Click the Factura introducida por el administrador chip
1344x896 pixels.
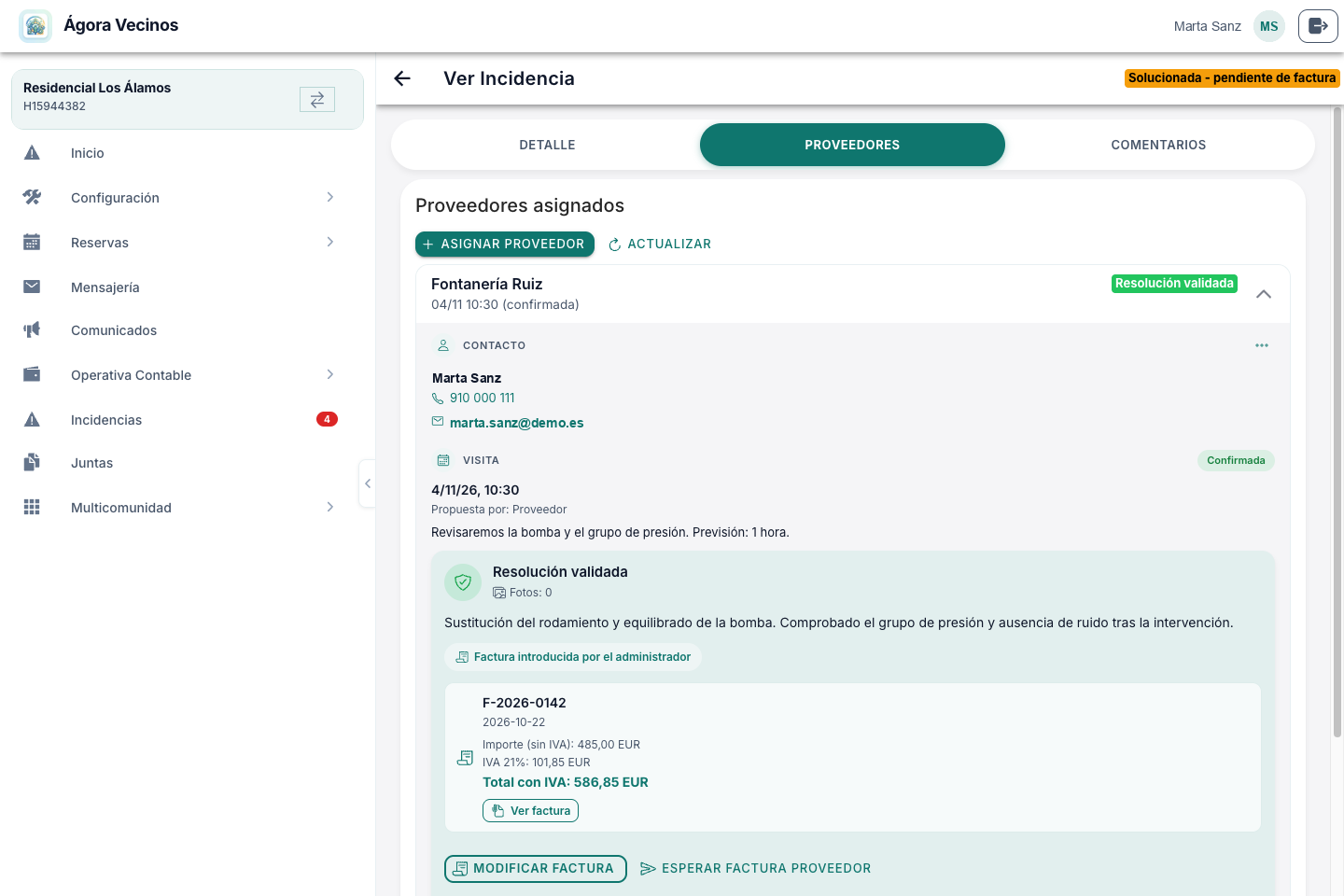pos(573,657)
